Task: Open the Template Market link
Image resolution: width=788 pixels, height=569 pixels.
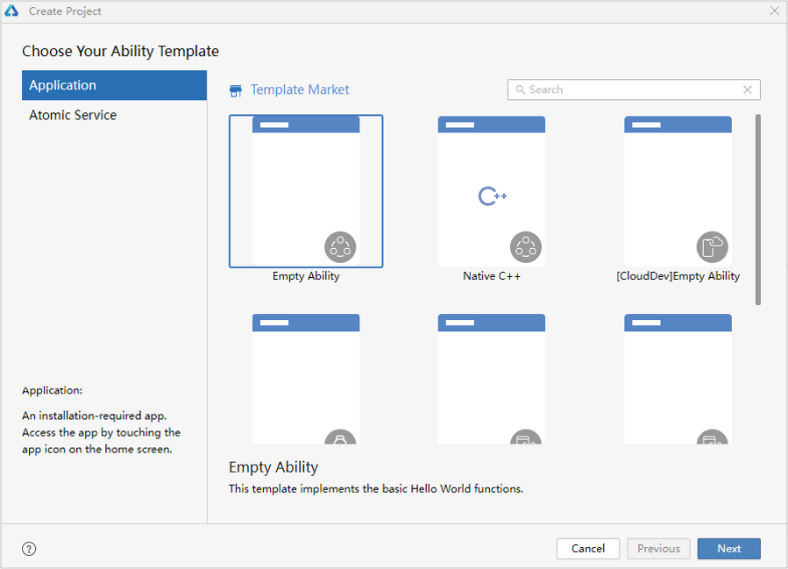Action: tap(300, 90)
